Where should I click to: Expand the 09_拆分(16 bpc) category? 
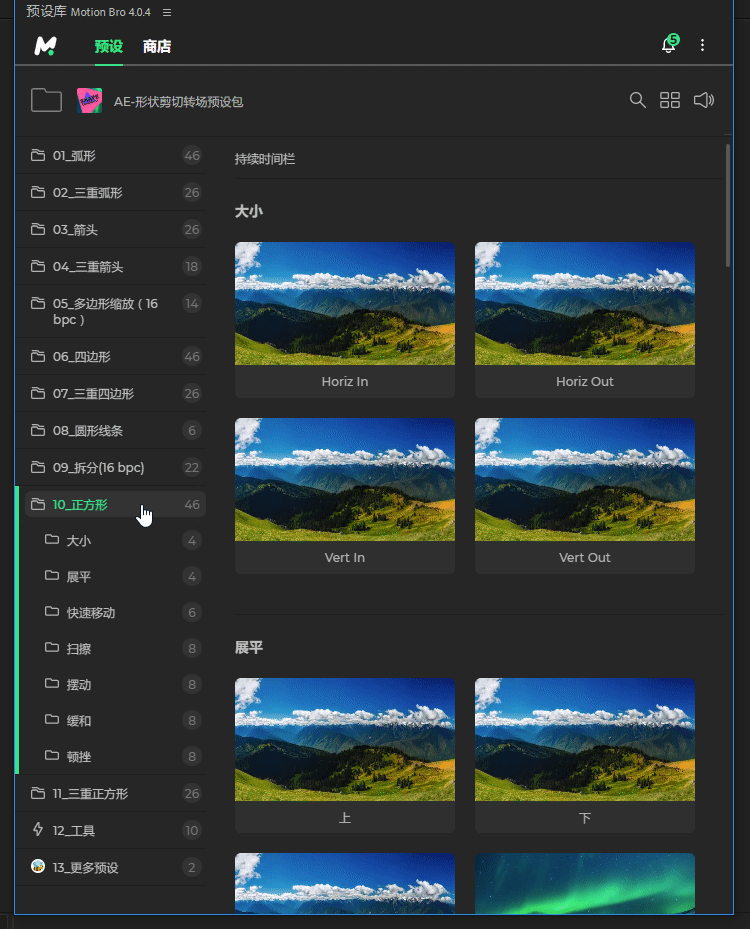click(111, 467)
